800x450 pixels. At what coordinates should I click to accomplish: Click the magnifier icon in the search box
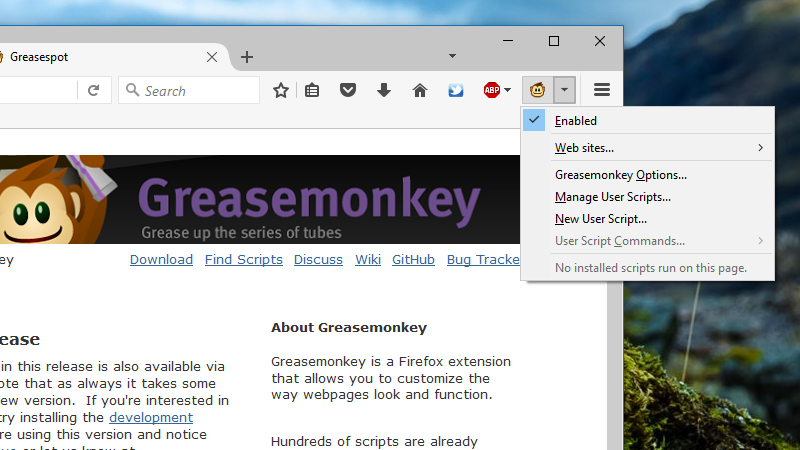coord(132,90)
